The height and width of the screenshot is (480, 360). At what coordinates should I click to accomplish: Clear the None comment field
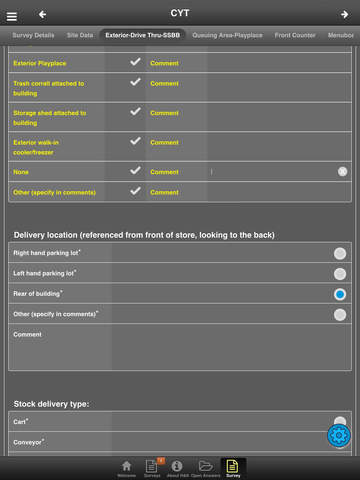(342, 172)
